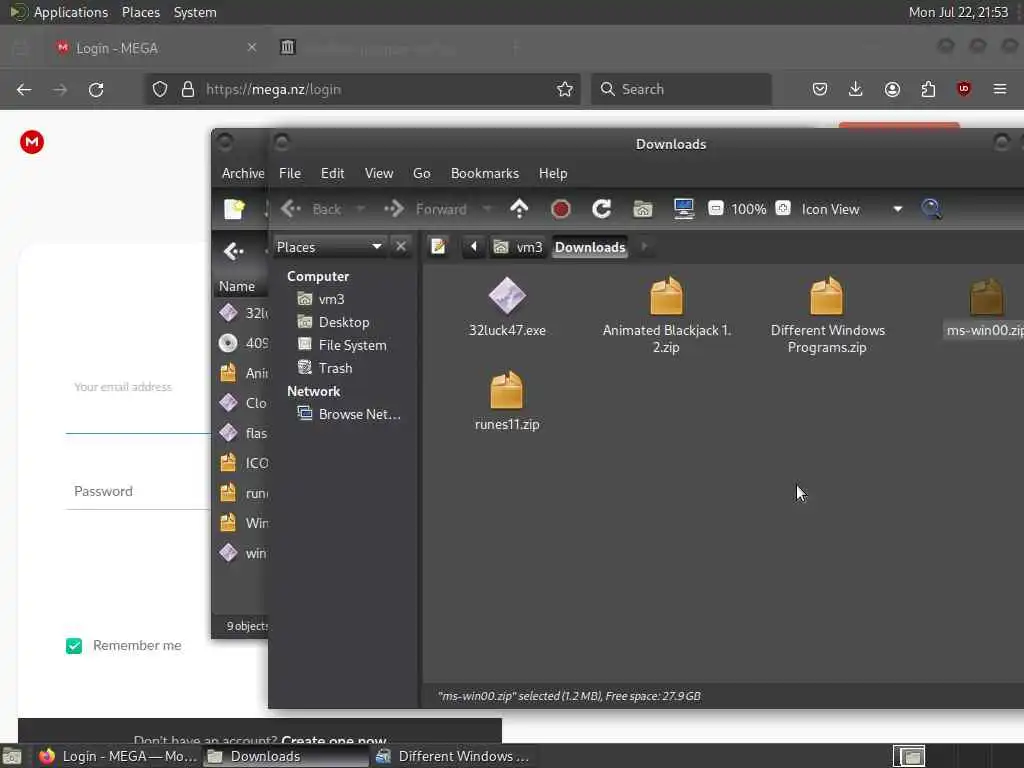Open the Places side pane dropdown

point(330,247)
